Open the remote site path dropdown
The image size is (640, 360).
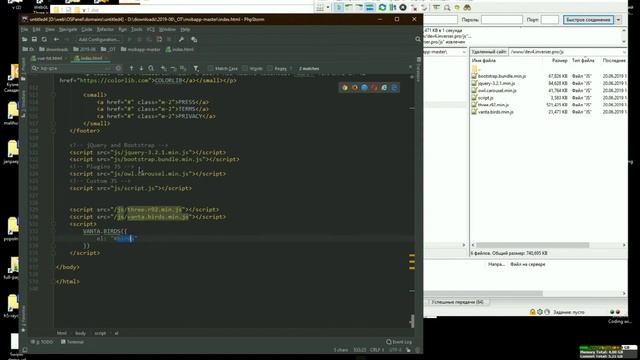[624, 52]
